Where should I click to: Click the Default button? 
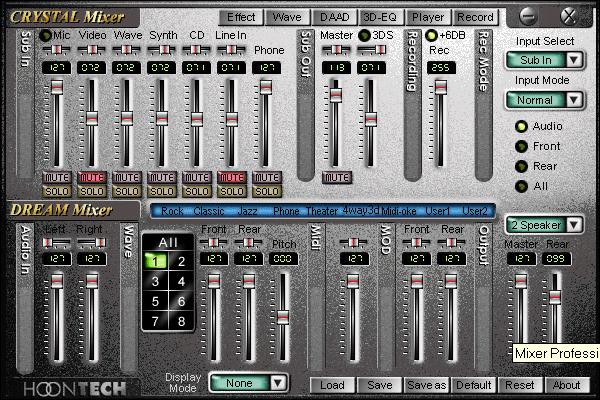click(474, 385)
